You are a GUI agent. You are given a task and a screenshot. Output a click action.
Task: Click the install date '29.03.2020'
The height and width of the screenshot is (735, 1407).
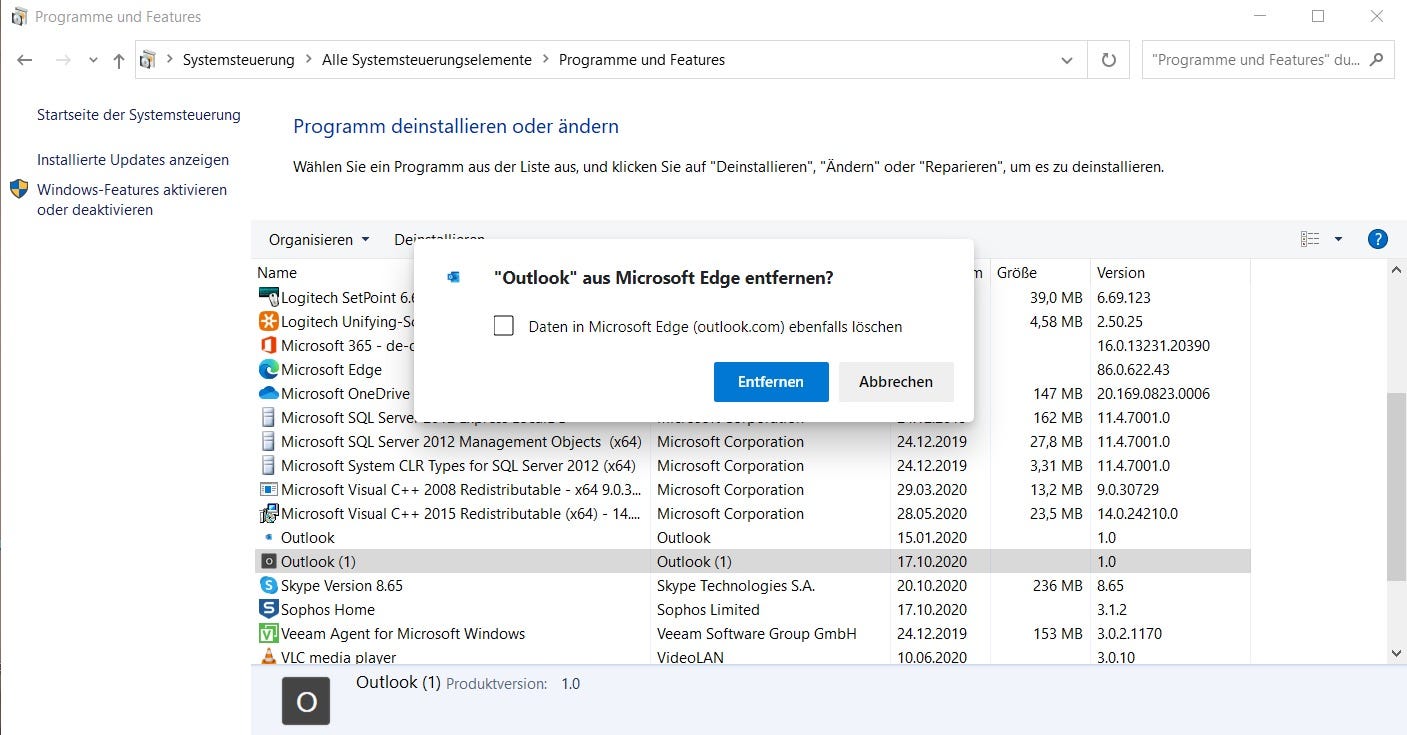[932, 489]
